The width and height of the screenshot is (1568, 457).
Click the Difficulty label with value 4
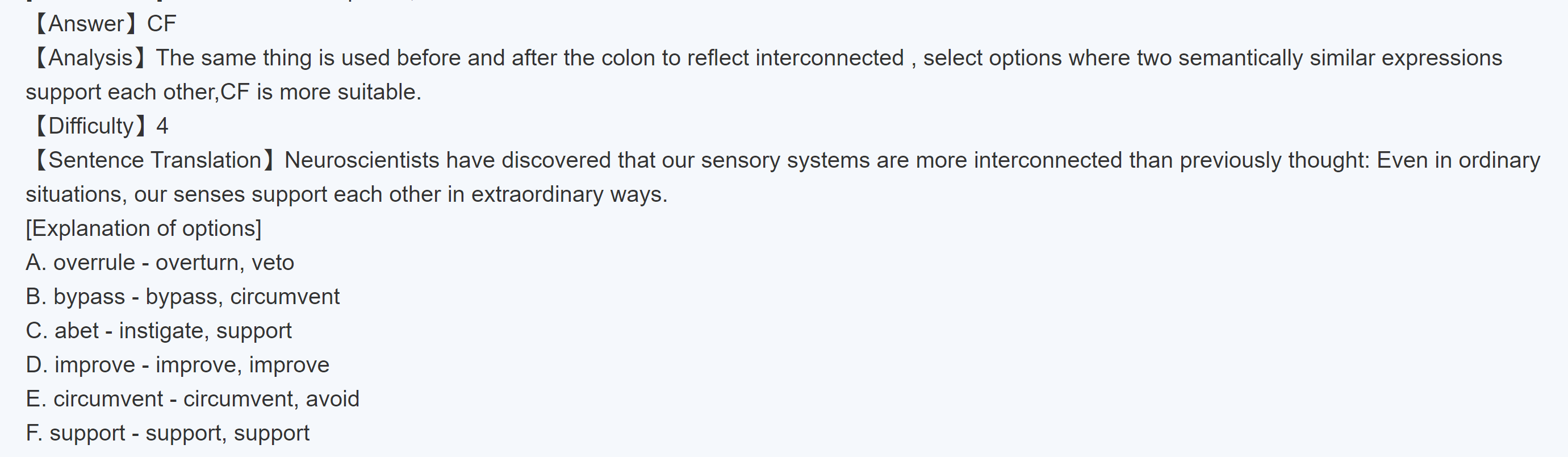[x=99, y=126]
